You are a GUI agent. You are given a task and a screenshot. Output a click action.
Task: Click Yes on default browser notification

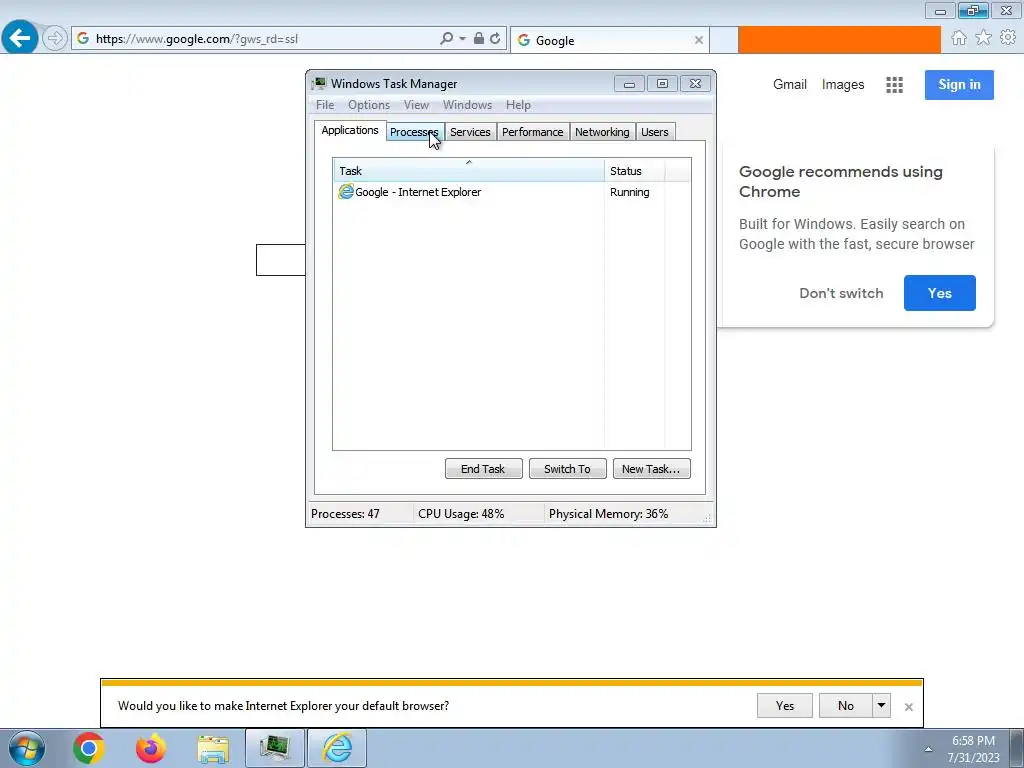784,706
